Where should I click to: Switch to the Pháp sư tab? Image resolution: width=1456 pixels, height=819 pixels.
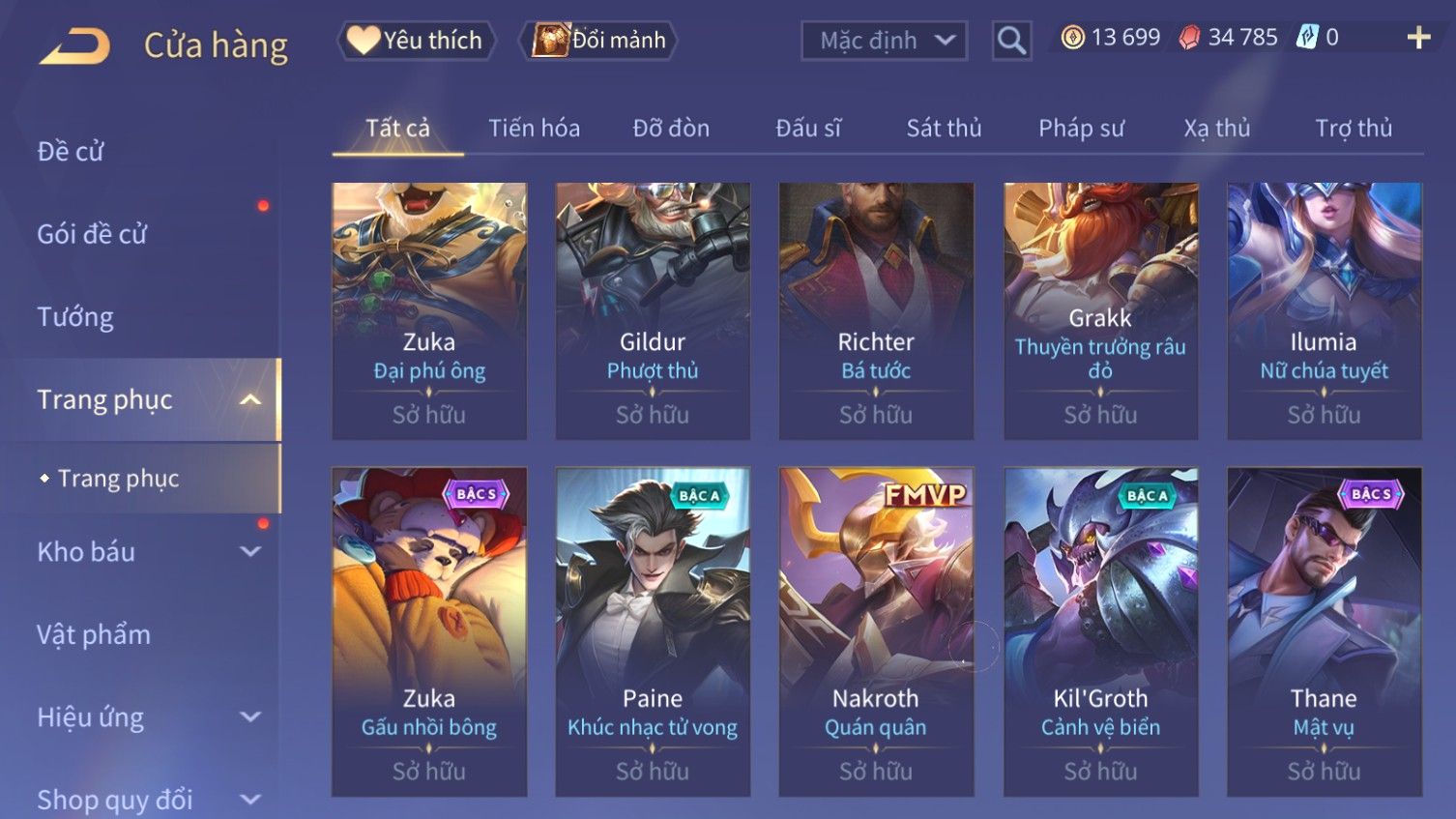click(1081, 128)
